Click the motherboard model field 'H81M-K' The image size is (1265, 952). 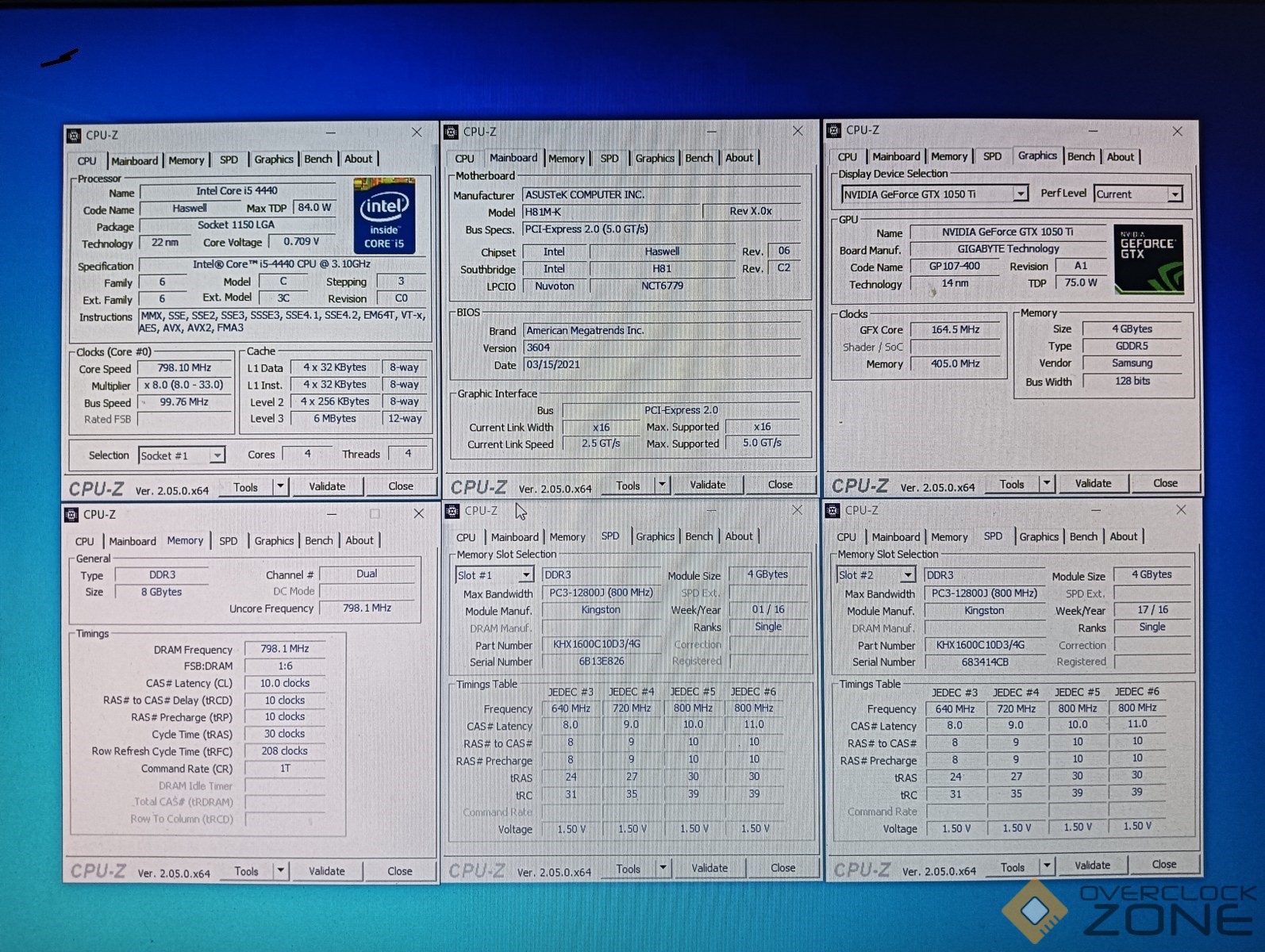[612, 212]
